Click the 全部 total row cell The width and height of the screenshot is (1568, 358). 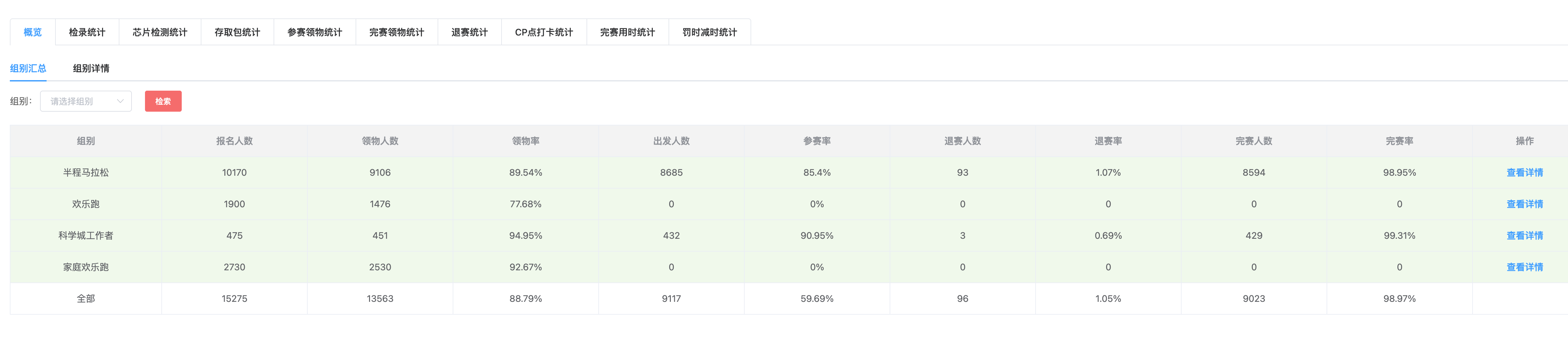click(x=86, y=299)
